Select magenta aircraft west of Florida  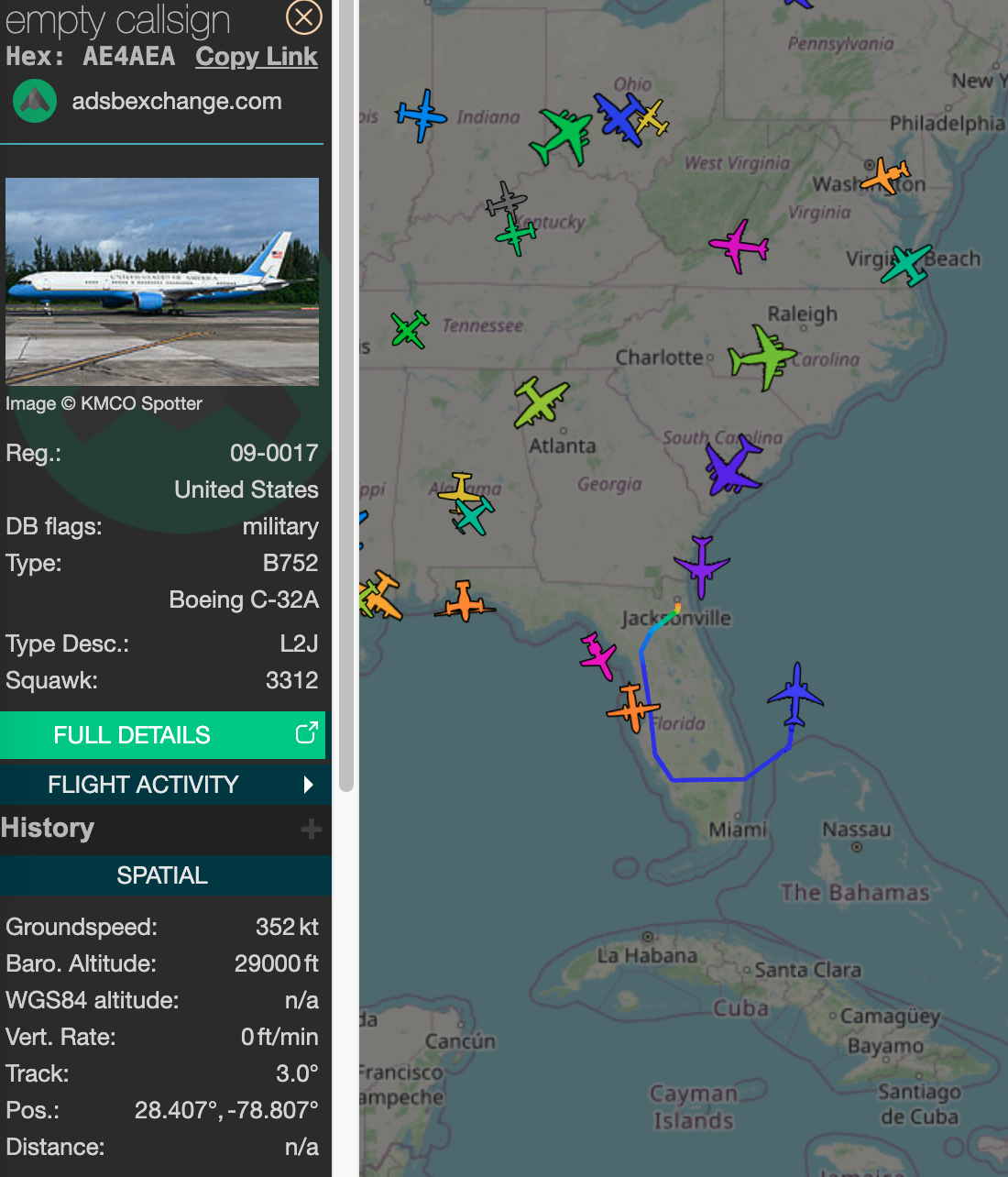click(x=598, y=655)
